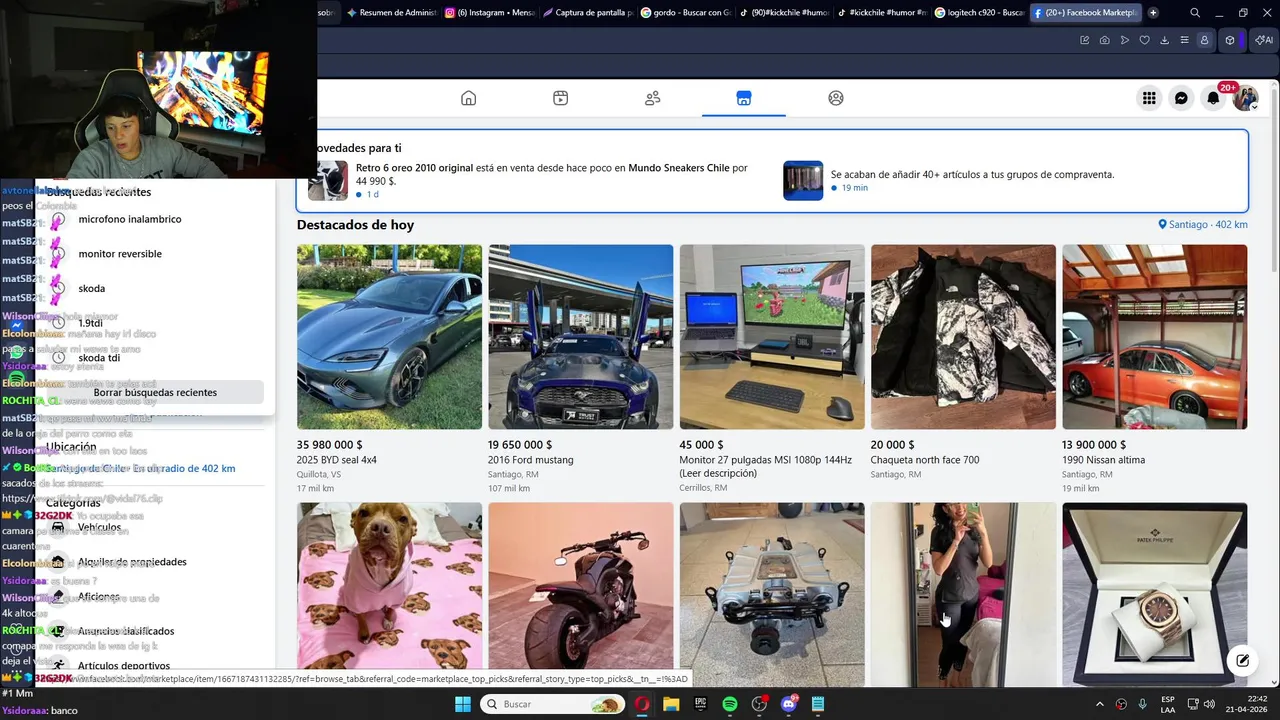Click the taskbar Buscar search box
This screenshot has width=1280, height=720.
(553, 704)
